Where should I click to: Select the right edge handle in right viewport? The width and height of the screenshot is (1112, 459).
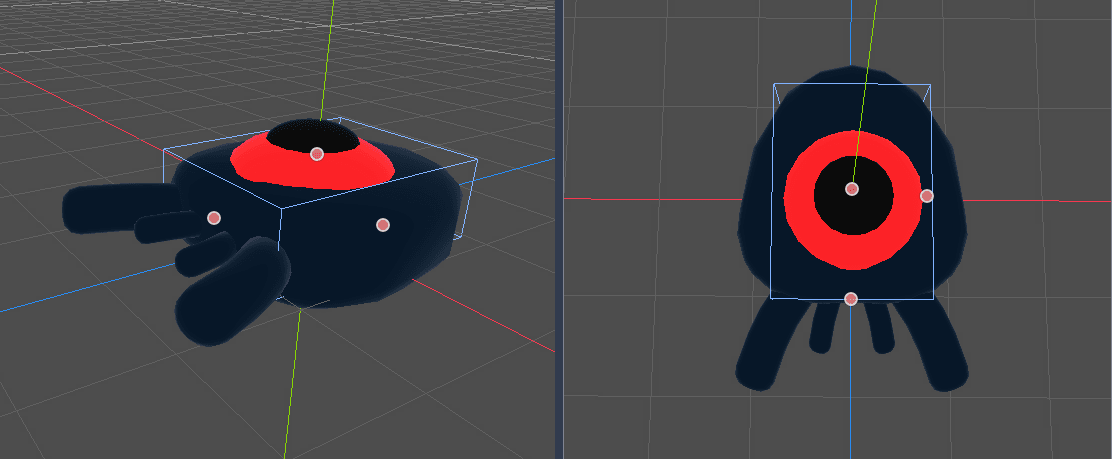(926, 196)
